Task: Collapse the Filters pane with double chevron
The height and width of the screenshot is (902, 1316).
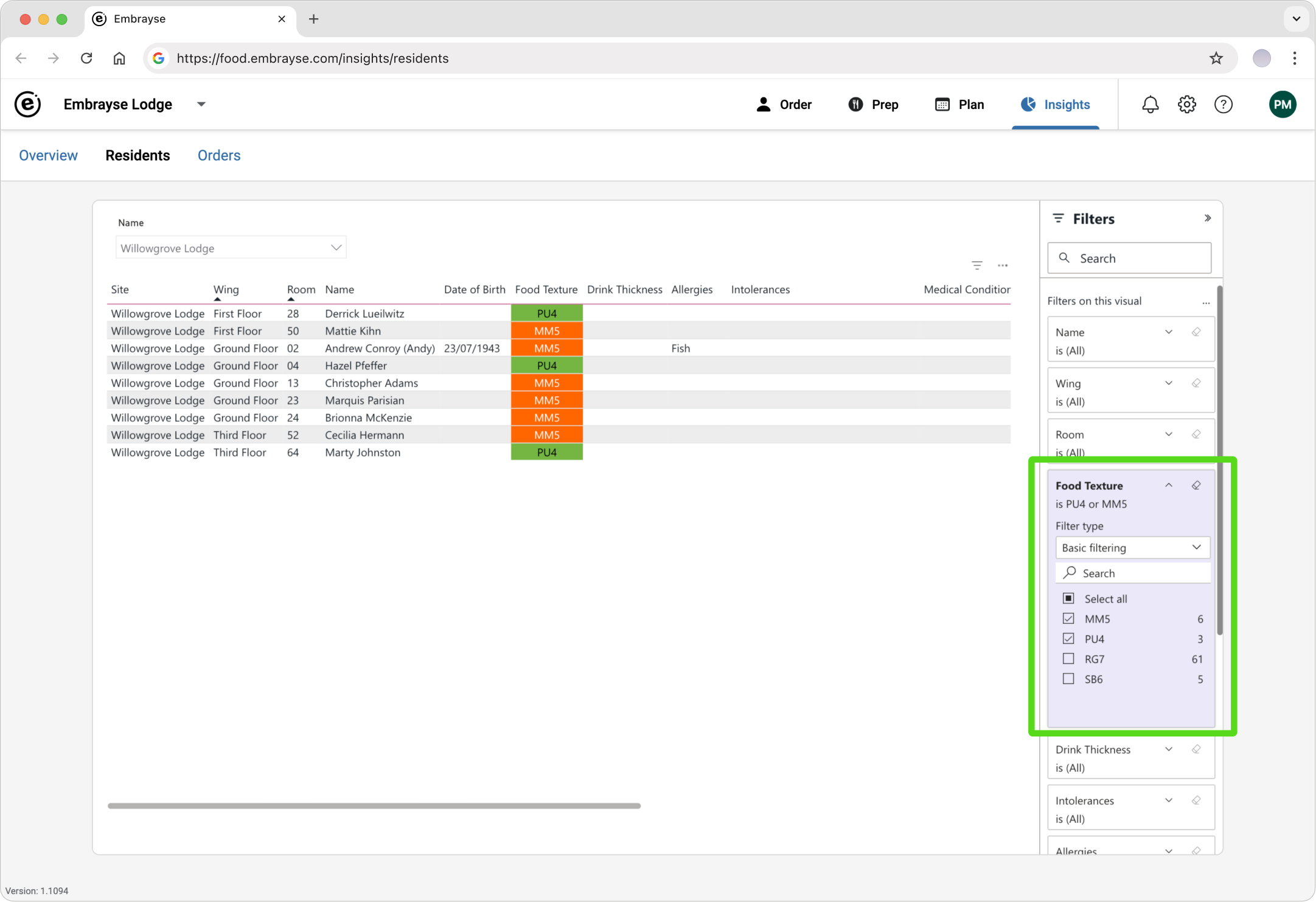Action: [1207, 219]
